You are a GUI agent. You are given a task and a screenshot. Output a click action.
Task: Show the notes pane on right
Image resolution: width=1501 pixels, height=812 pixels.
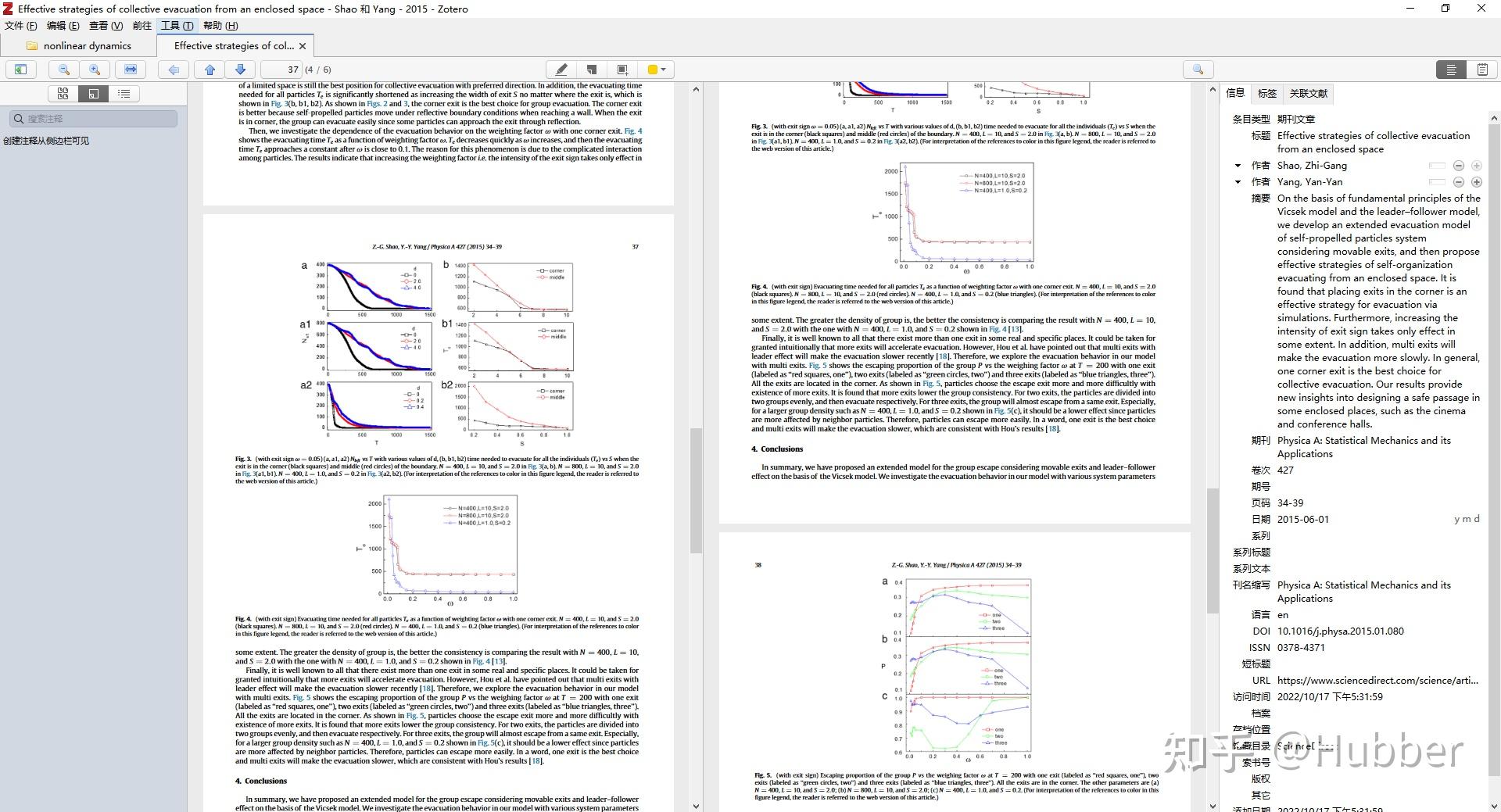[1482, 70]
